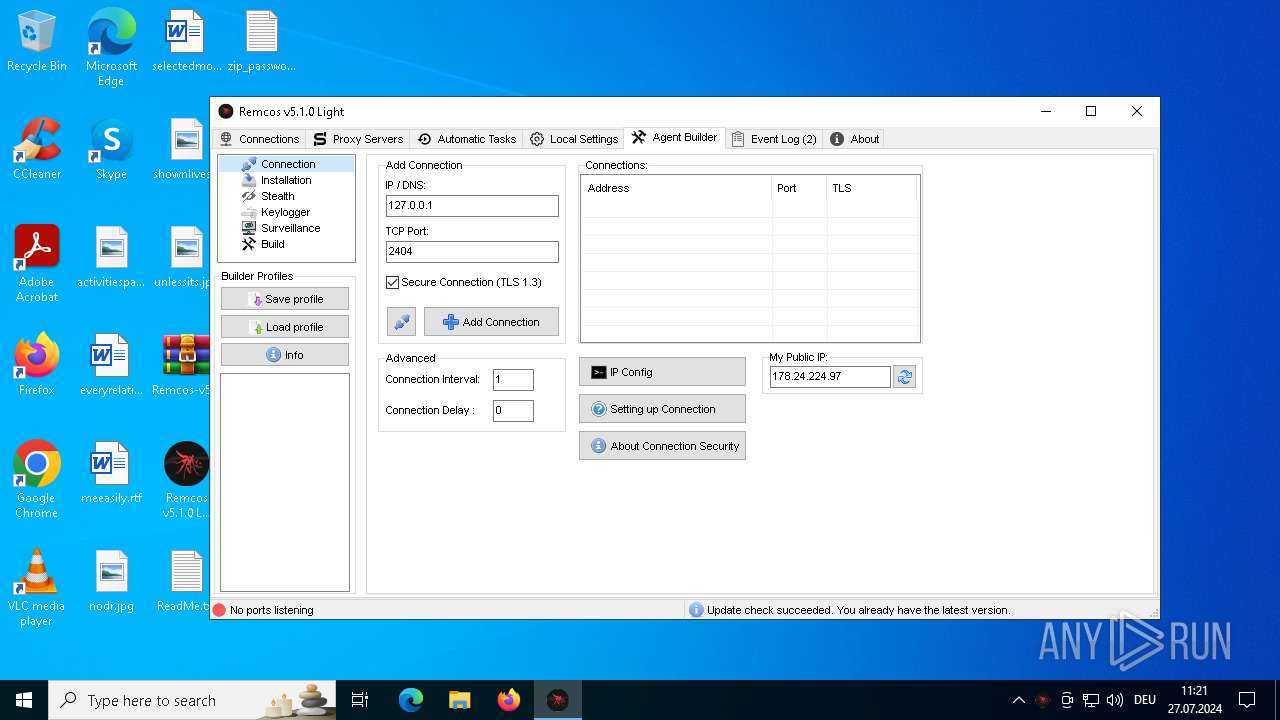This screenshot has height=720, width=1280.
Task: Refresh the public IP address
Action: coord(905,377)
